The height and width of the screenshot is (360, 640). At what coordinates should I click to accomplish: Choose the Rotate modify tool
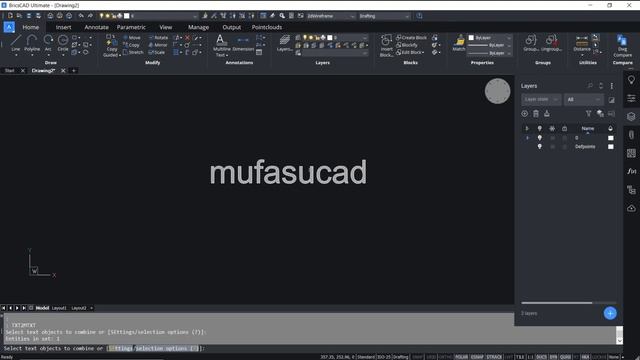pyautogui.click(x=158, y=38)
